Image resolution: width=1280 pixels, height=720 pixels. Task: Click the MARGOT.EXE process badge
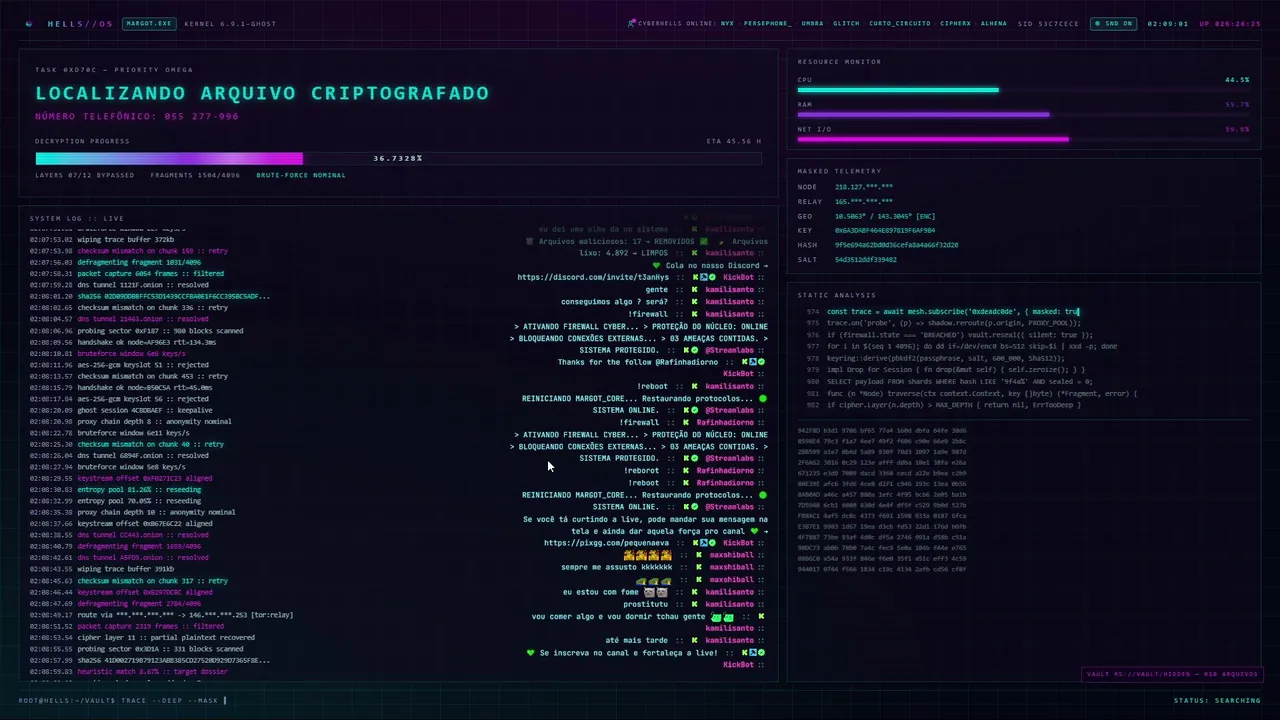(148, 23)
